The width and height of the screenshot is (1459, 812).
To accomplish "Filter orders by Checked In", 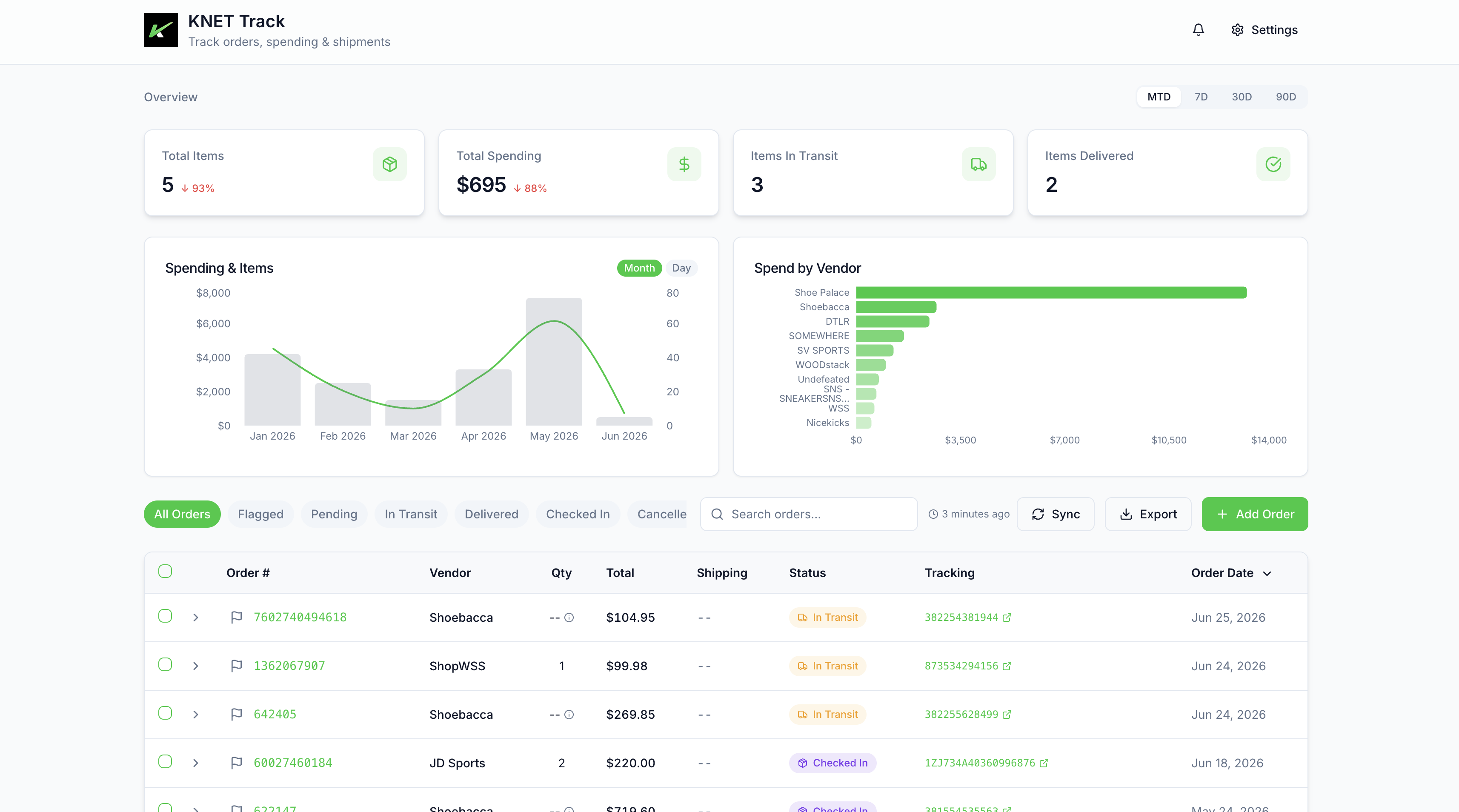I will (x=578, y=514).
